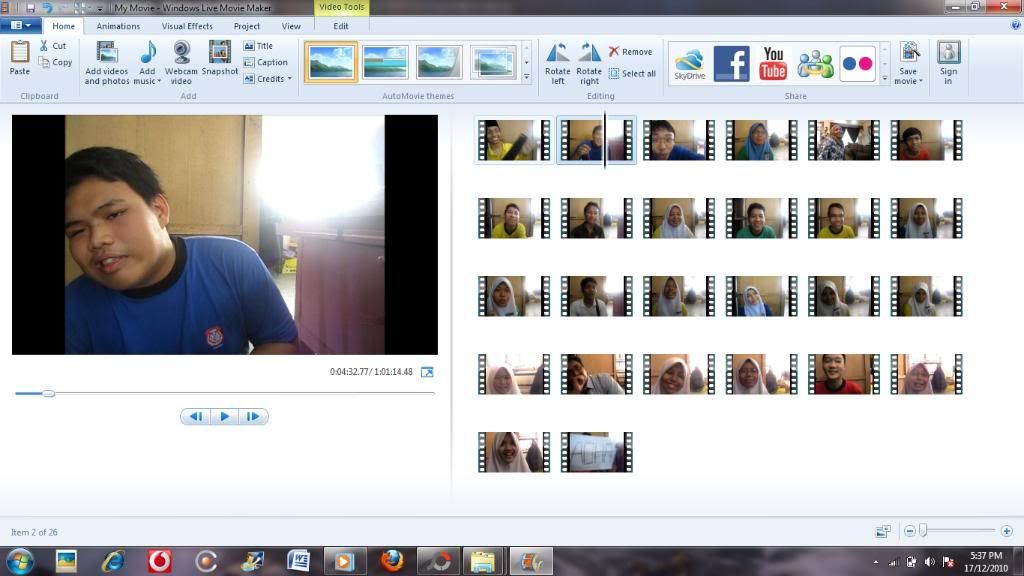Screen dimensions: 1024x576
Task: Open Firefox from the taskbar
Action: click(392, 561)
